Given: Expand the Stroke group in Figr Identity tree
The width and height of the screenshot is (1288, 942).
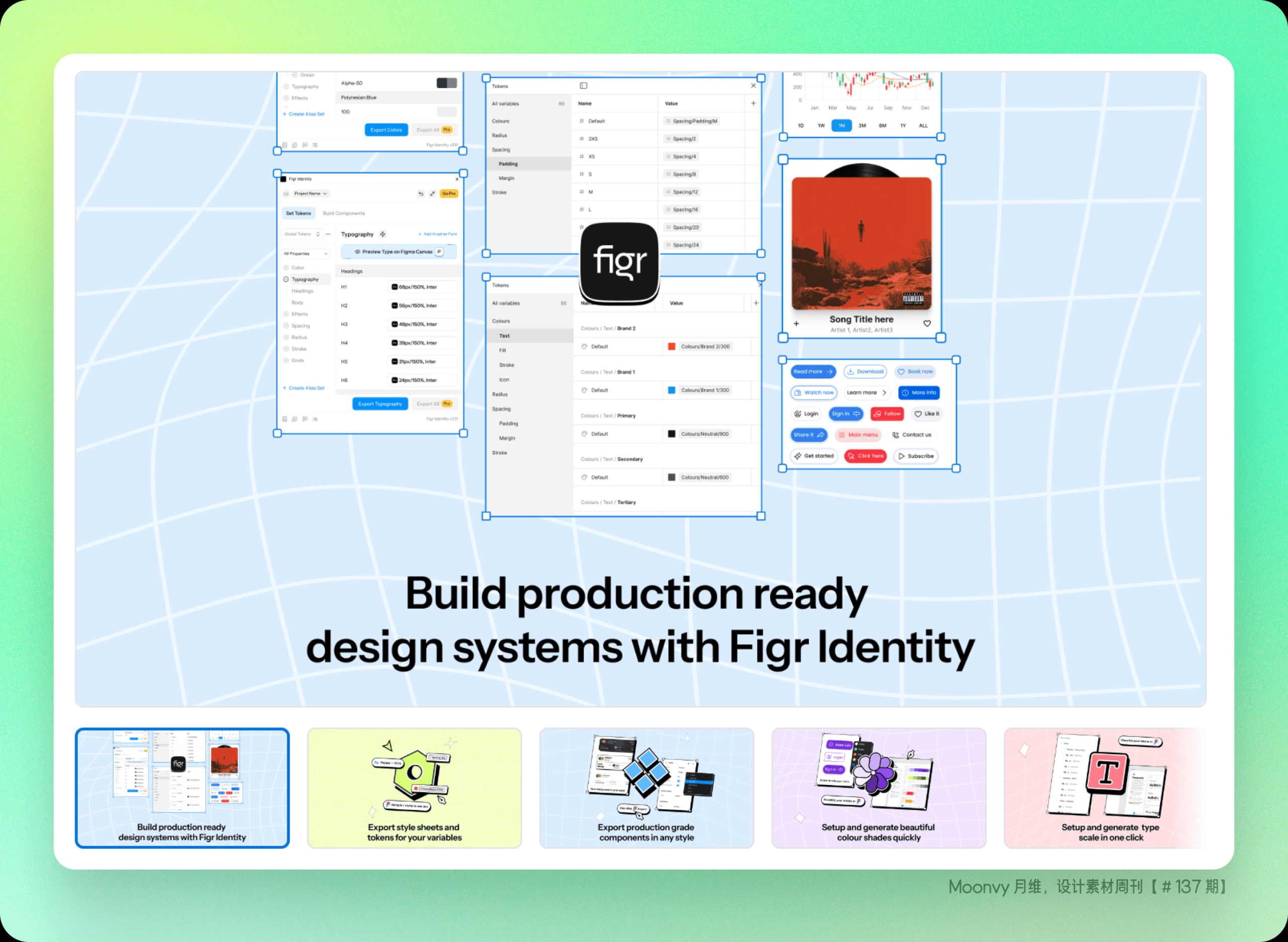Looking at the screenshot, I should (286, 349).
